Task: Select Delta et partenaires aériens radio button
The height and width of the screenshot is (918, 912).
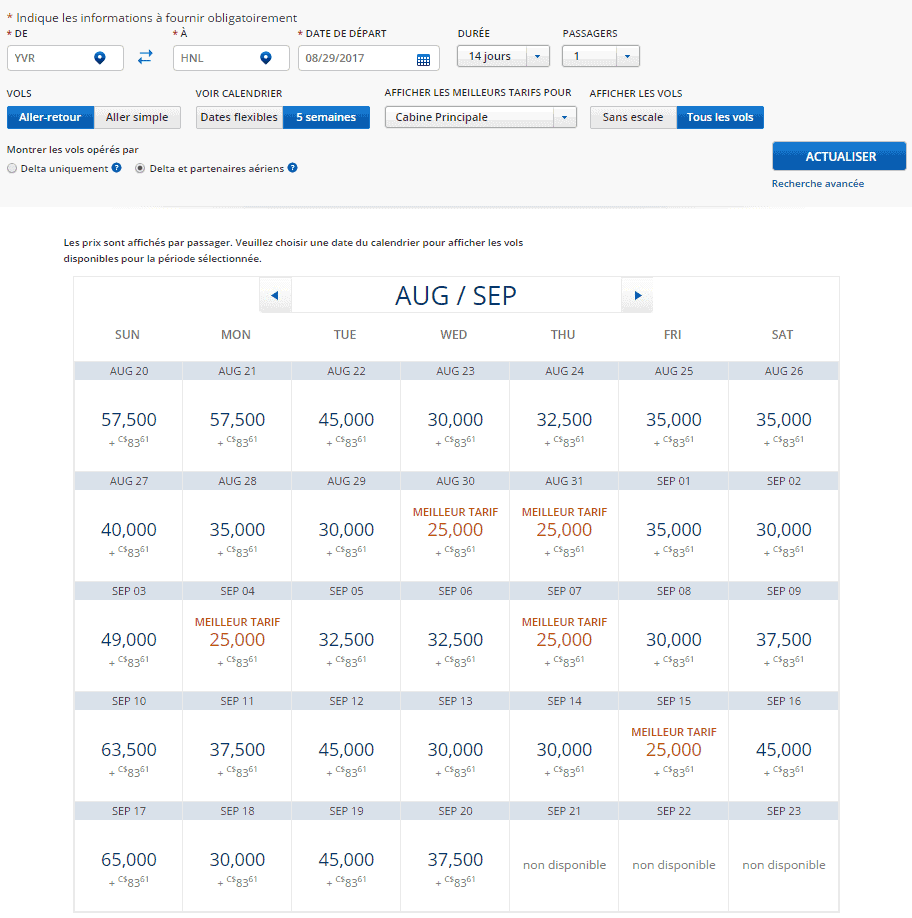Action: pos(140,169)
